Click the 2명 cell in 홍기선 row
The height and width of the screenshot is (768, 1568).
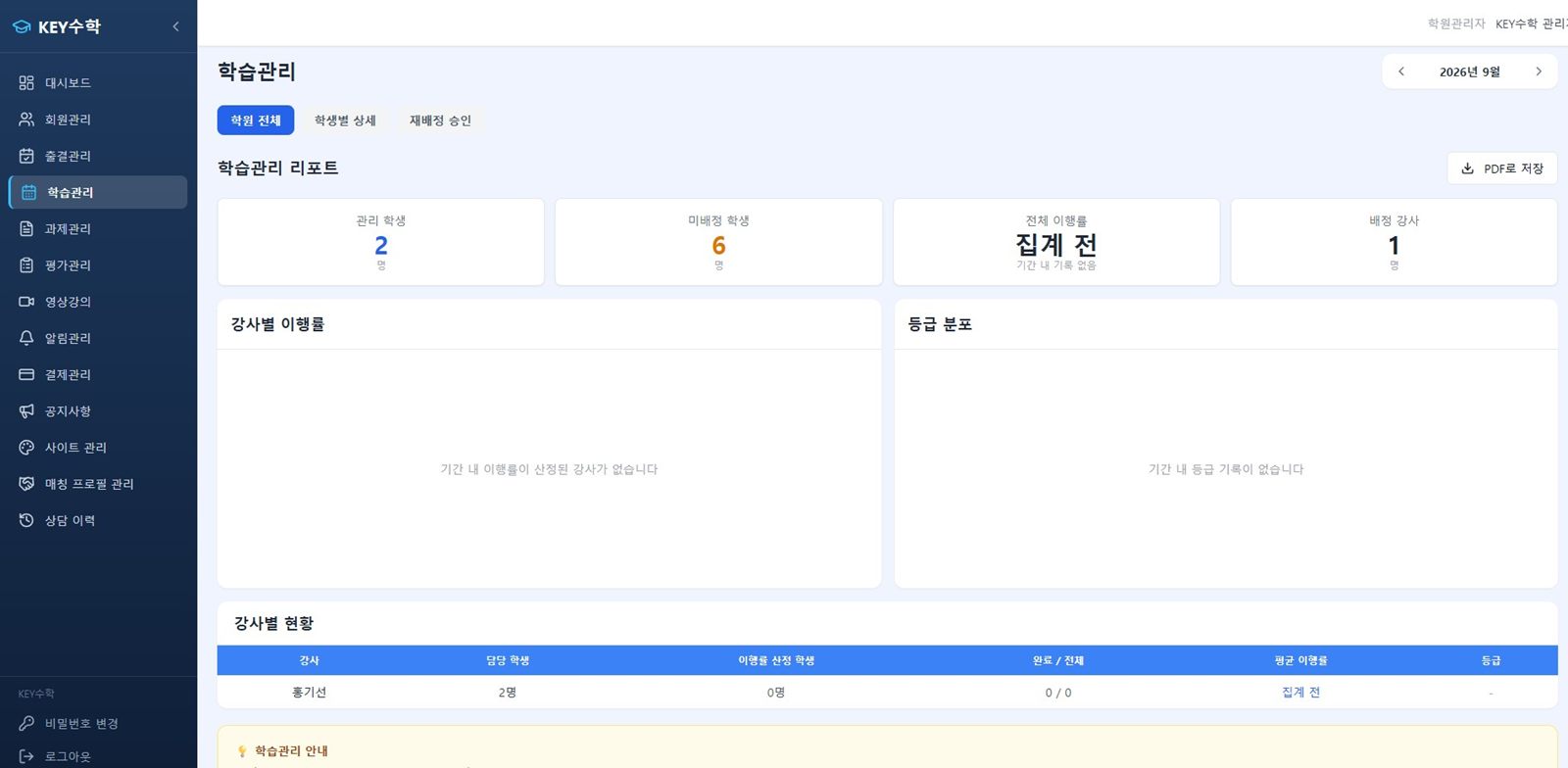coord(508,693)
